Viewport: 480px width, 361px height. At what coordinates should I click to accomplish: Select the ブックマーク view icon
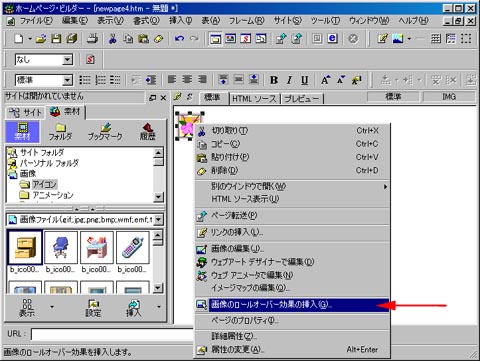click(105, 132)
